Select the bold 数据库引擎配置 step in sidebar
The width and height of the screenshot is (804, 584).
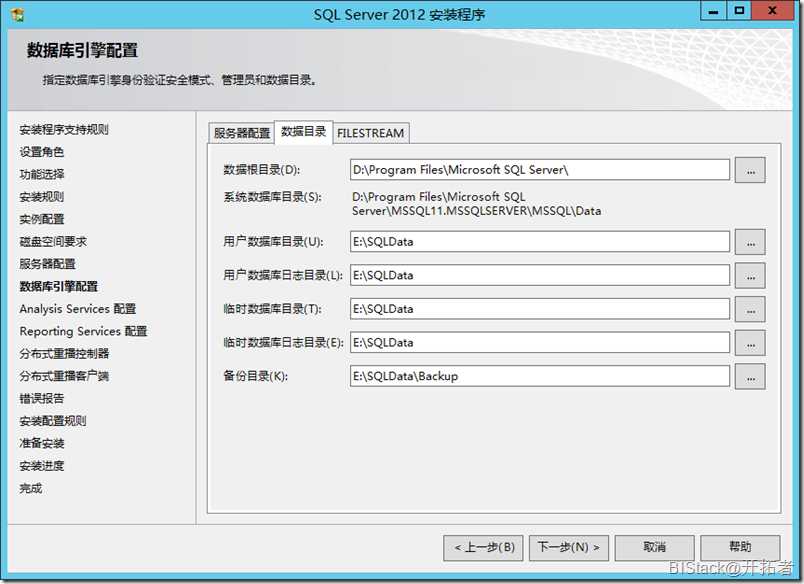[58, 287]
